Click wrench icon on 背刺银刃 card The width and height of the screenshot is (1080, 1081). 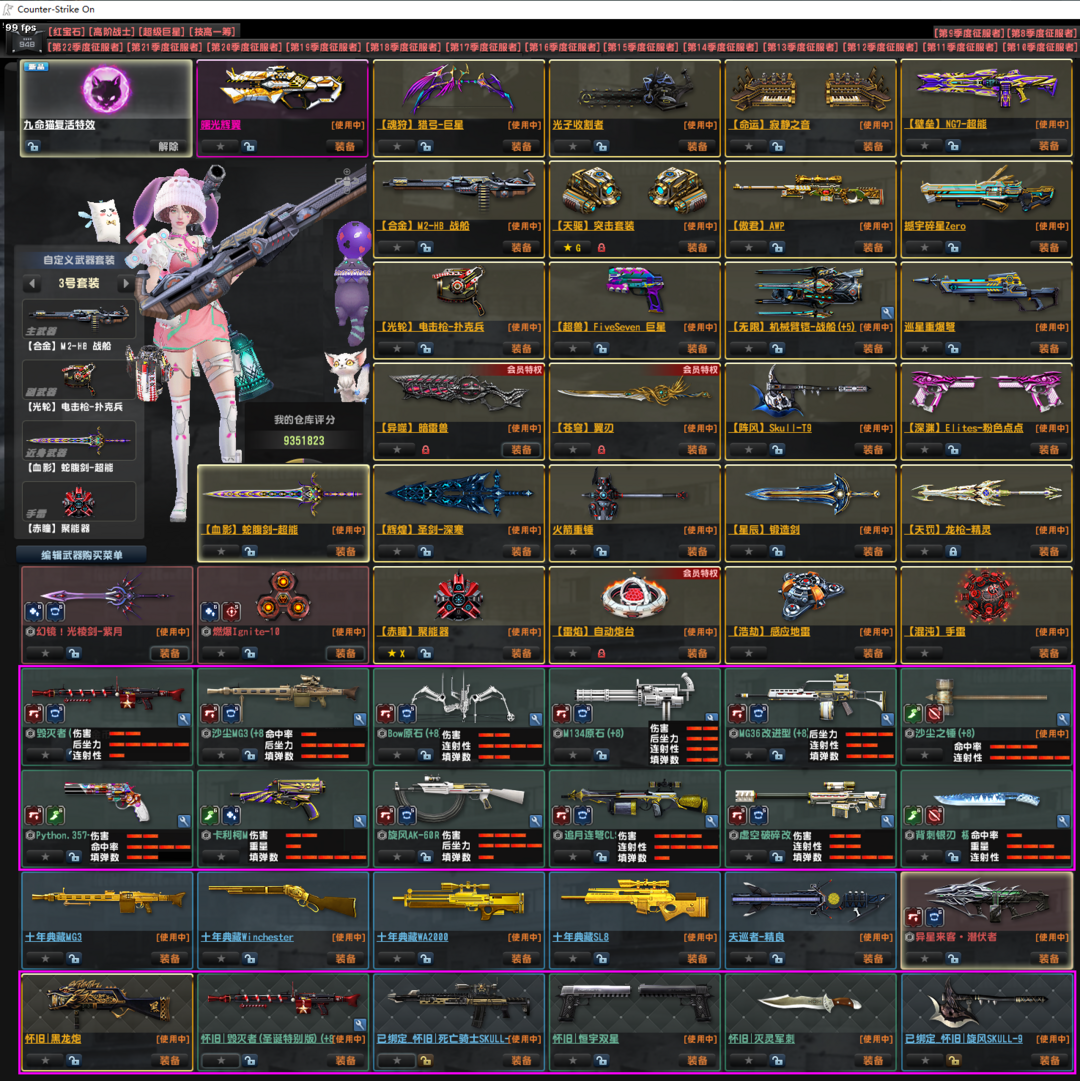click(1063, 821)
